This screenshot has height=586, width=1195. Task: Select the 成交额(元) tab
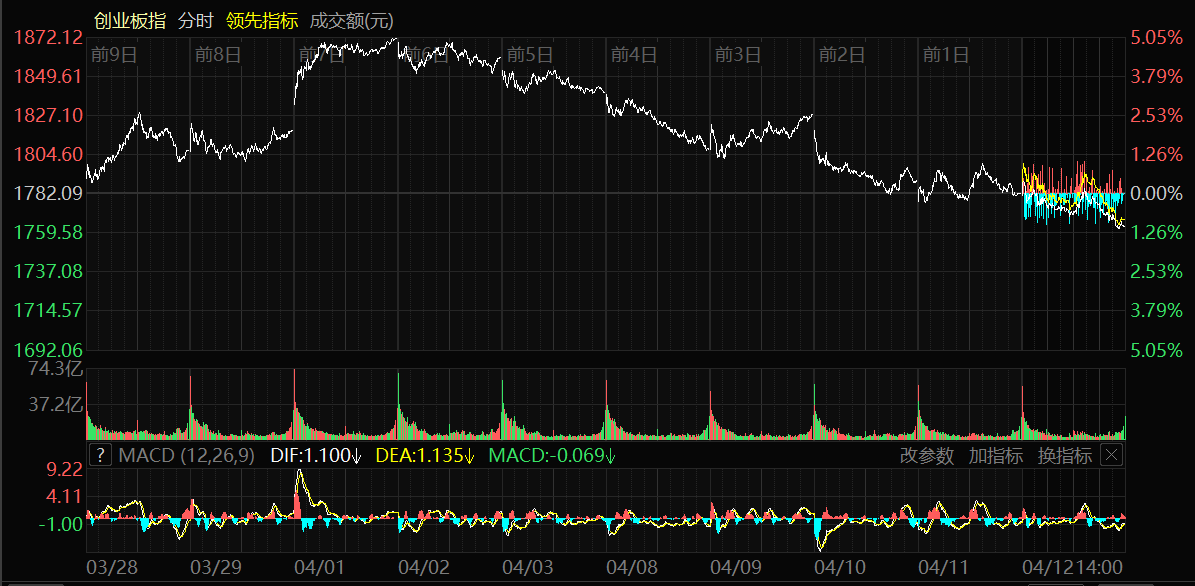tap(352, 21)
